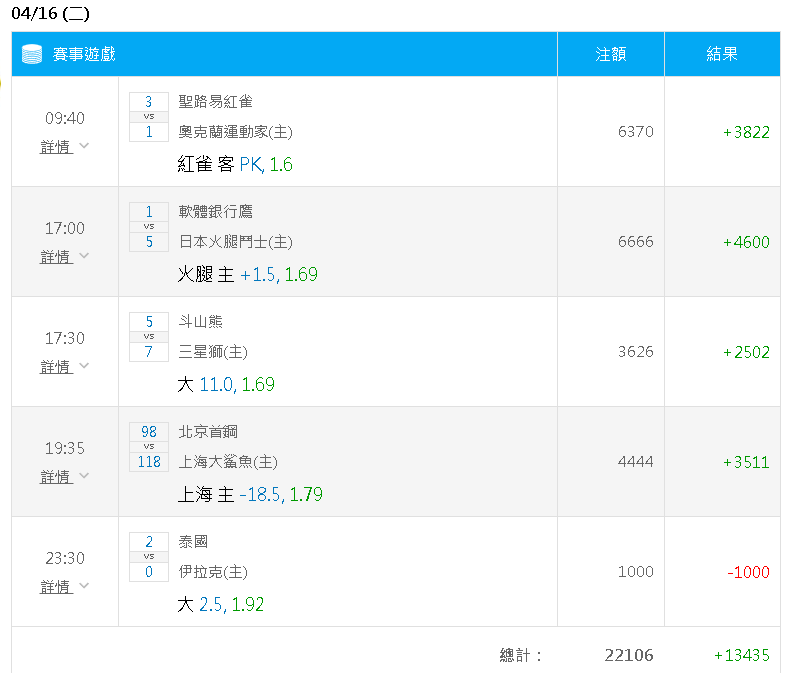793x673 pixels.
Task: Click the 98 vs 118 score box
Action: pyautogui.click(x=149, y=447)
